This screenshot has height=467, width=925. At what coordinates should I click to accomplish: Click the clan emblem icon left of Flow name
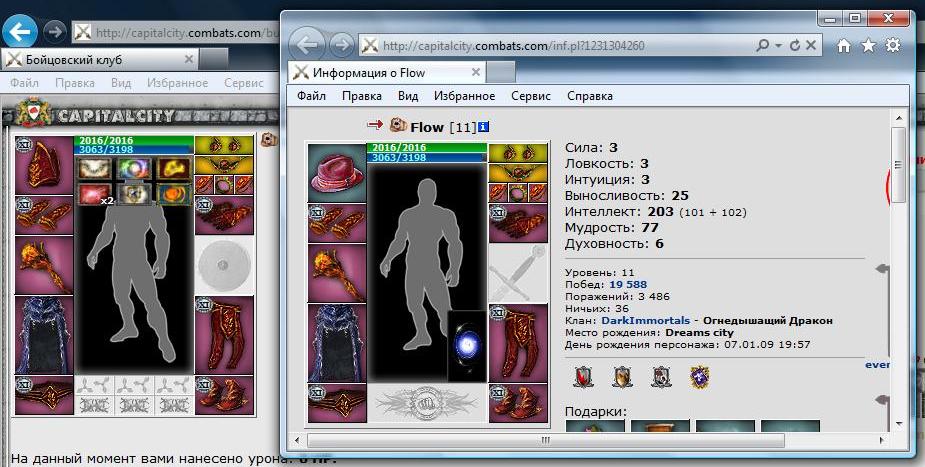(x=398, y=125)
